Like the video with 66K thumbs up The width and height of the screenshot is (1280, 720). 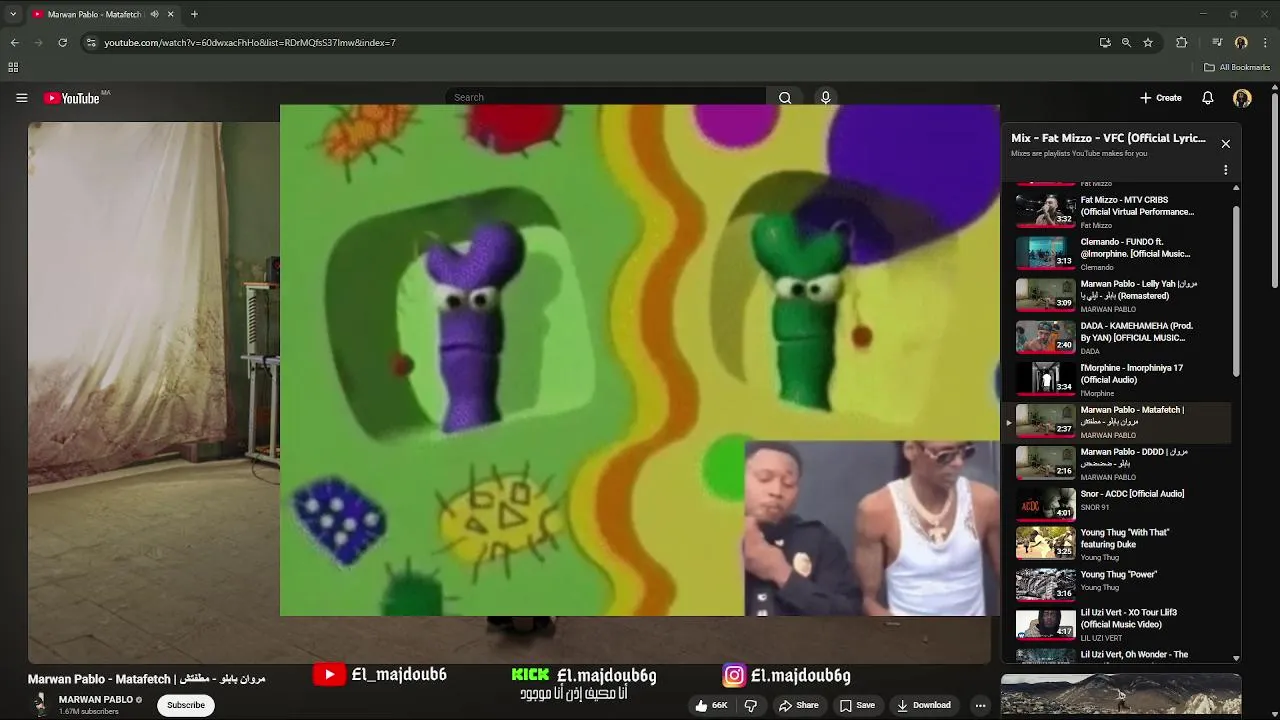click(x=711, y=705)
